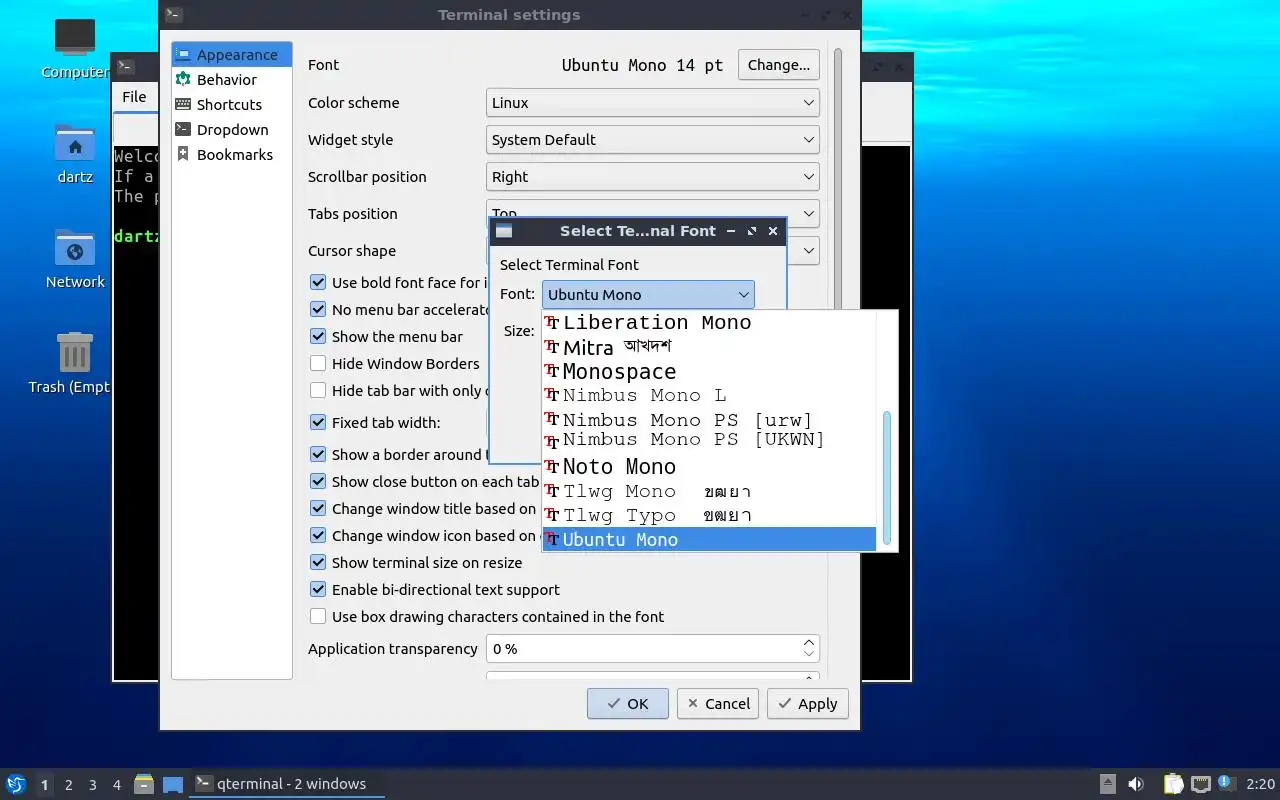
Task: Enable Hide tab bar with only one tab
Action: (x=318, y=391)
